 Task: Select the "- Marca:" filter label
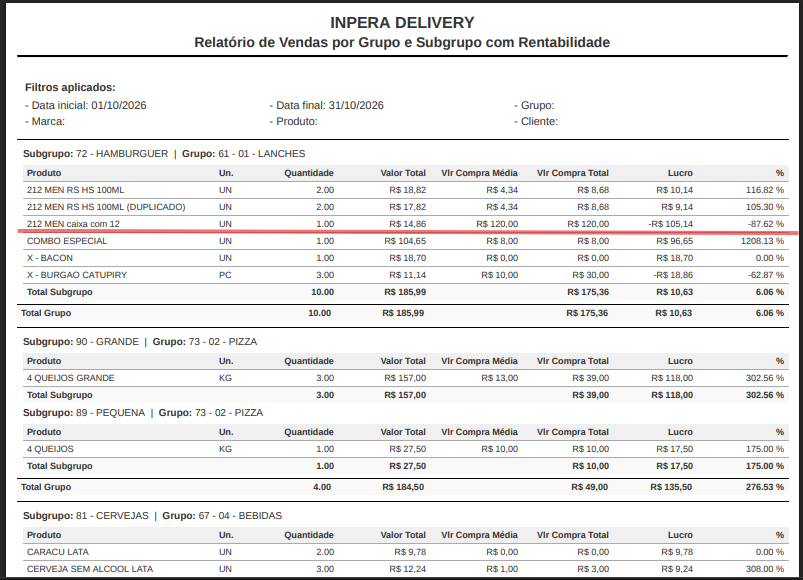tap(45, 122)
